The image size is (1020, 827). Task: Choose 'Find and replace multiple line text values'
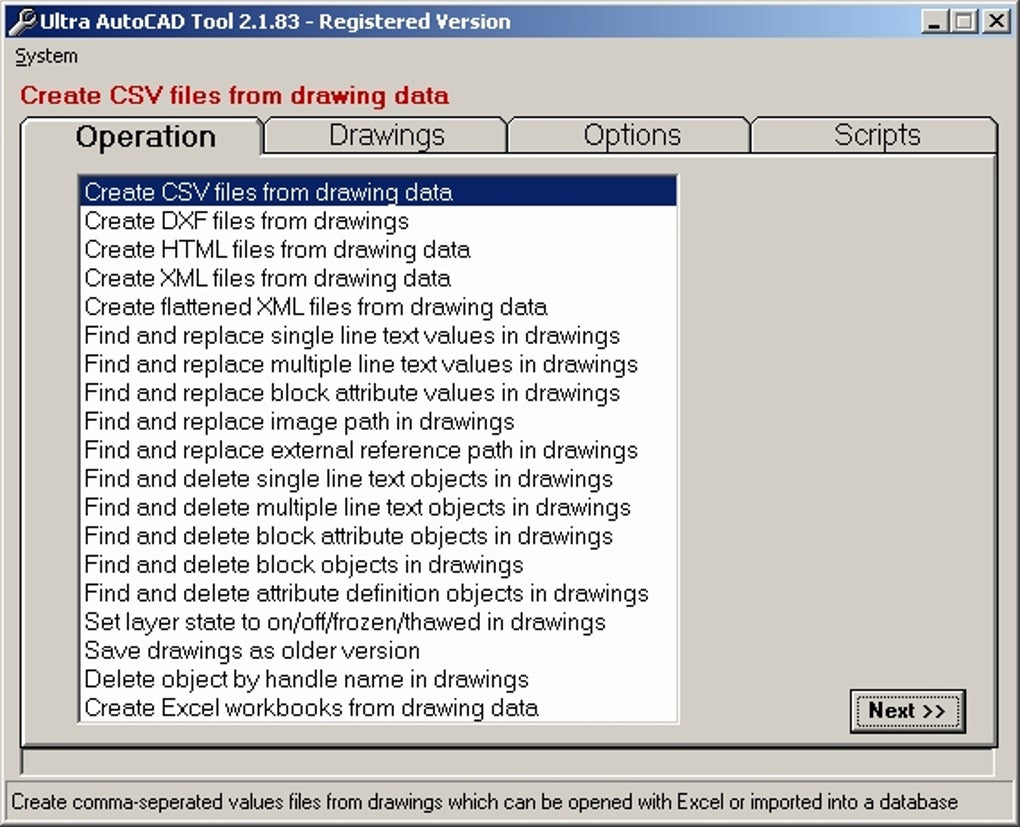pyautogui.click(x=378, y=364)
